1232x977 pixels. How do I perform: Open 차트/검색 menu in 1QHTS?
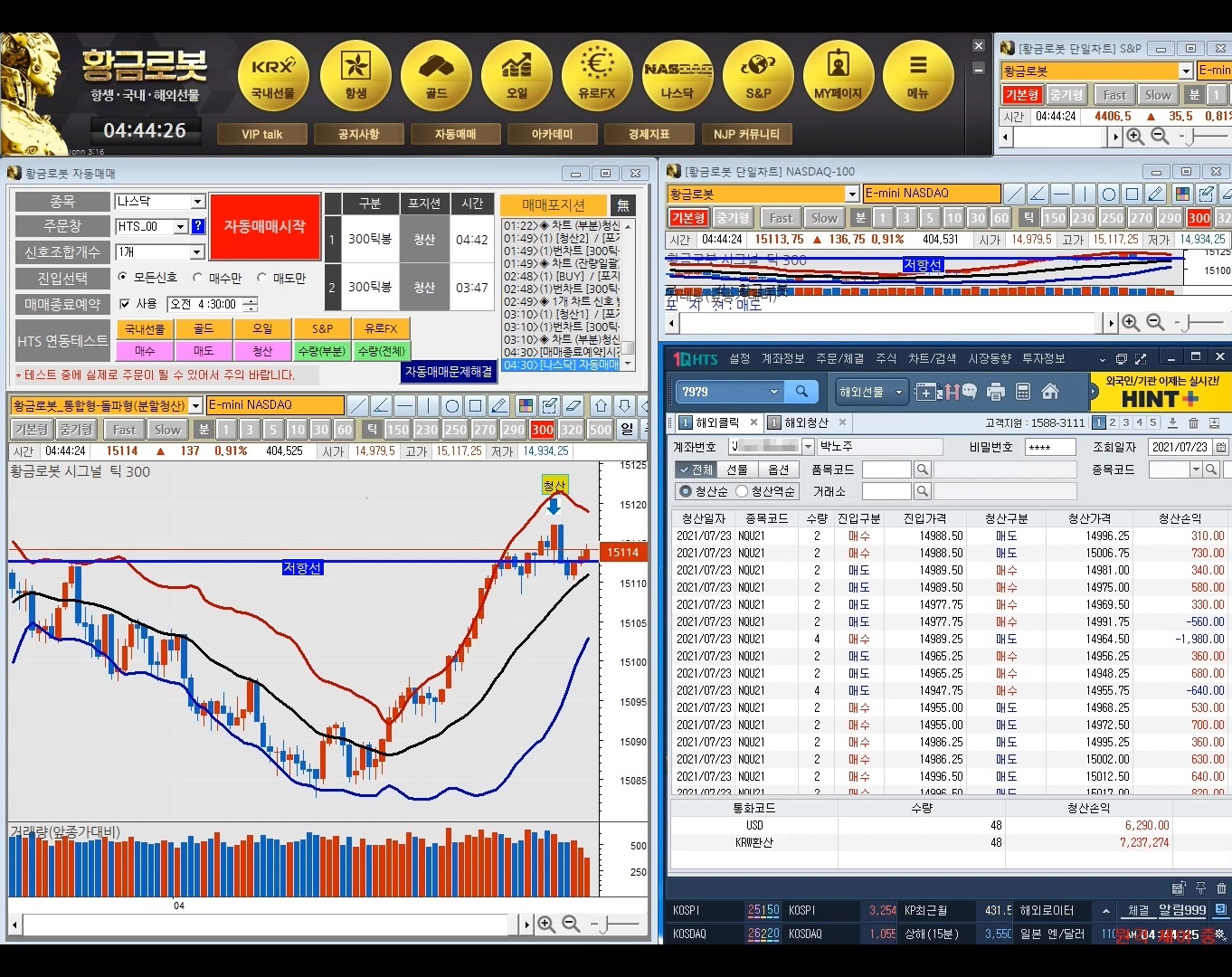point(932,358)
